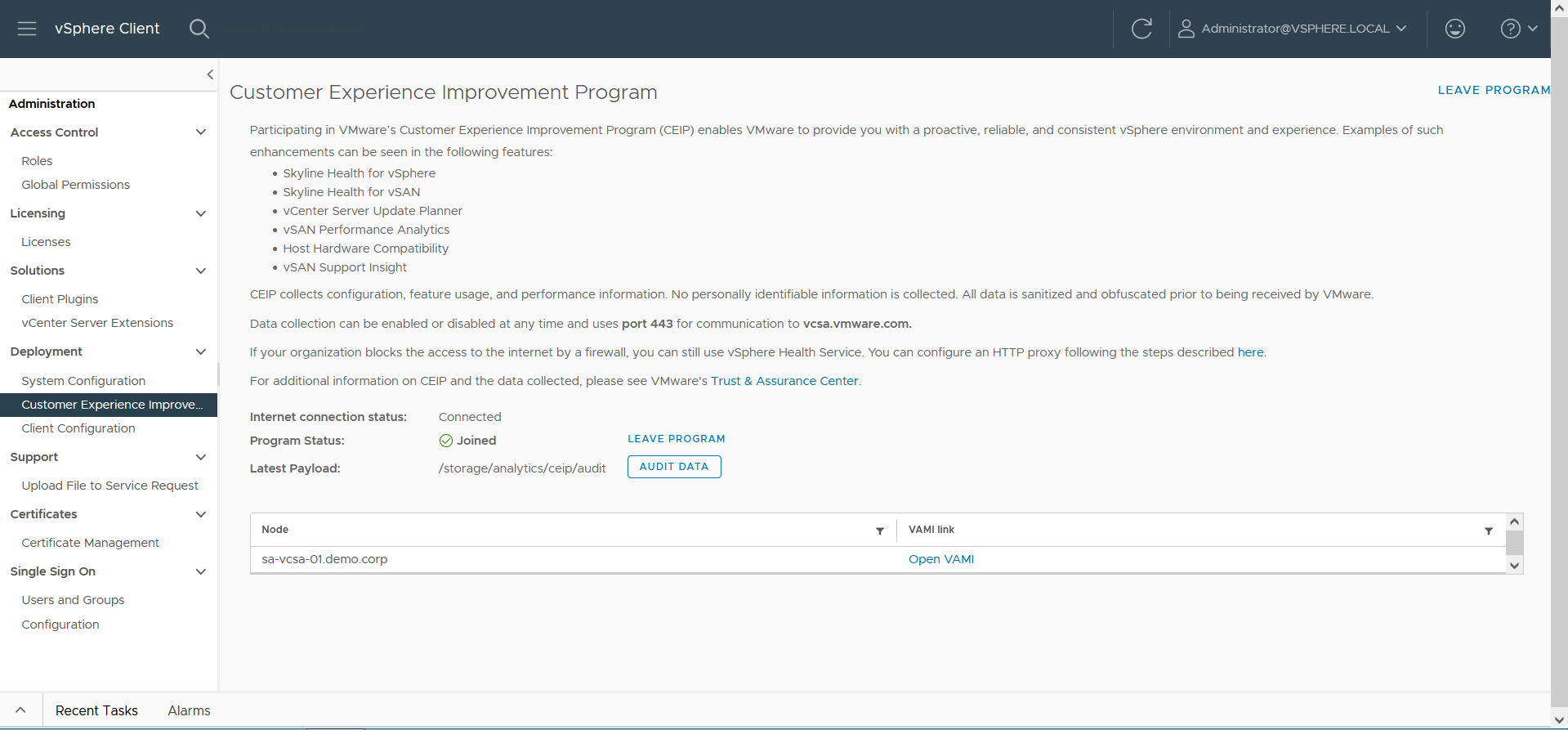Open the Trust & Assurance Center link
This screenshot has height=730, width=1568.
coord(784,381)
